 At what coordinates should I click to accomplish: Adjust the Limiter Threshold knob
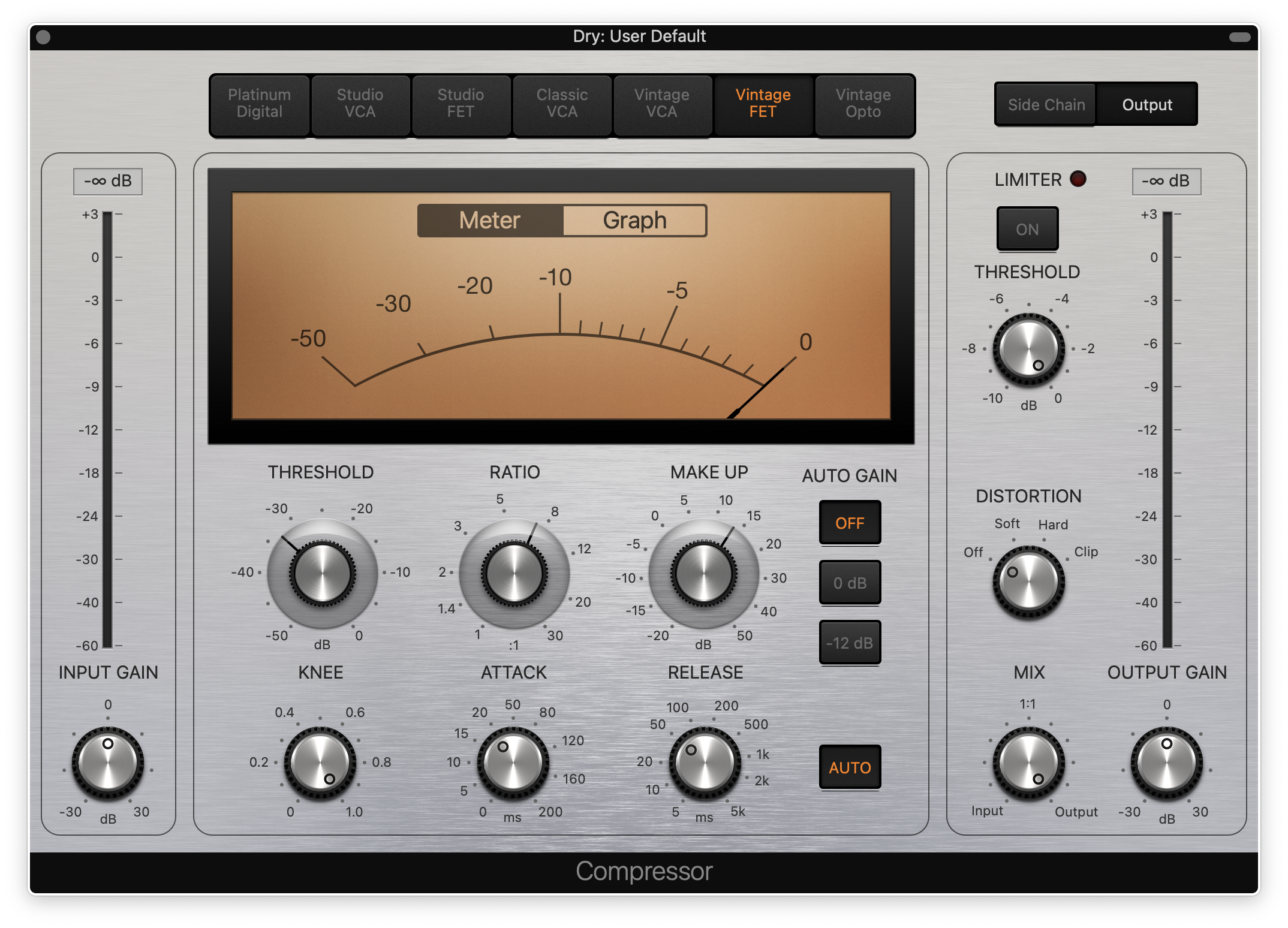[1028, 348]
